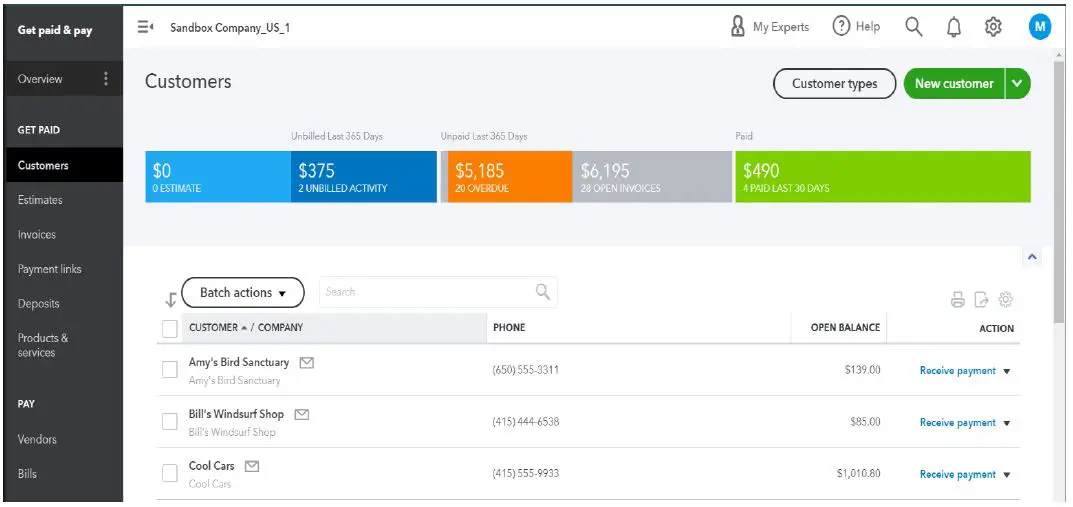Open Products & services in sidebar
This screenshot has height=507, width=1073.
tap(43, 346)
